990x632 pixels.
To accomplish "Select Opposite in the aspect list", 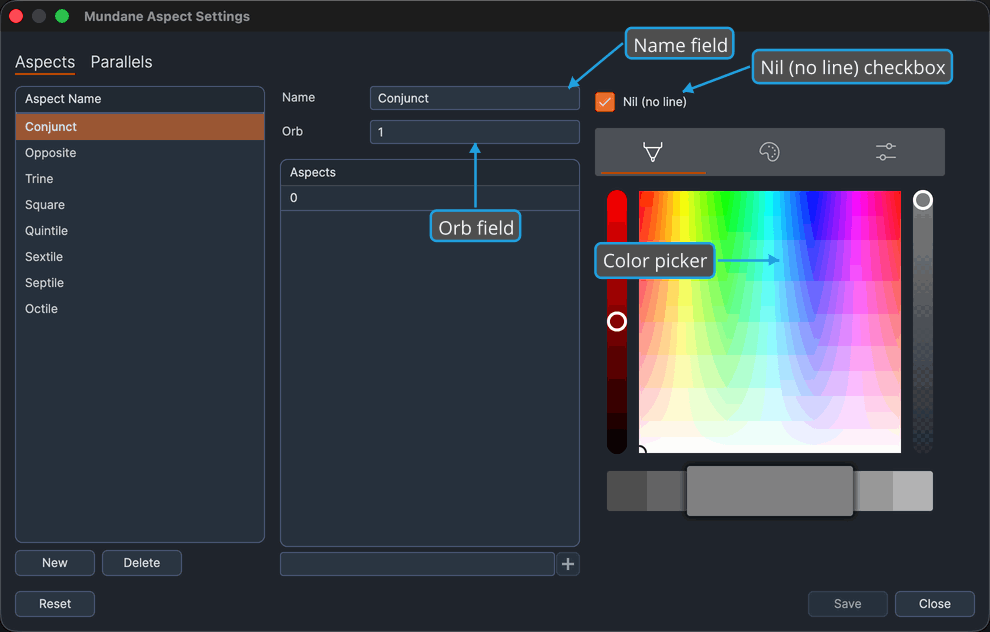I will (140, 153).
